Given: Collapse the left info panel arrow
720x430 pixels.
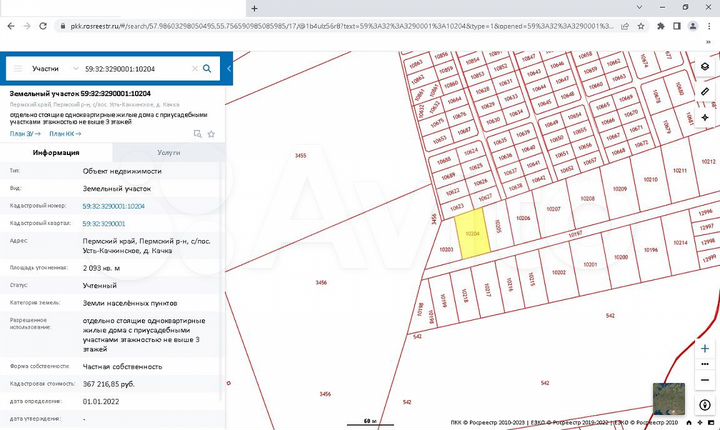Looking at the screenshot, I should pyautogui.click(x=229, y=69).
